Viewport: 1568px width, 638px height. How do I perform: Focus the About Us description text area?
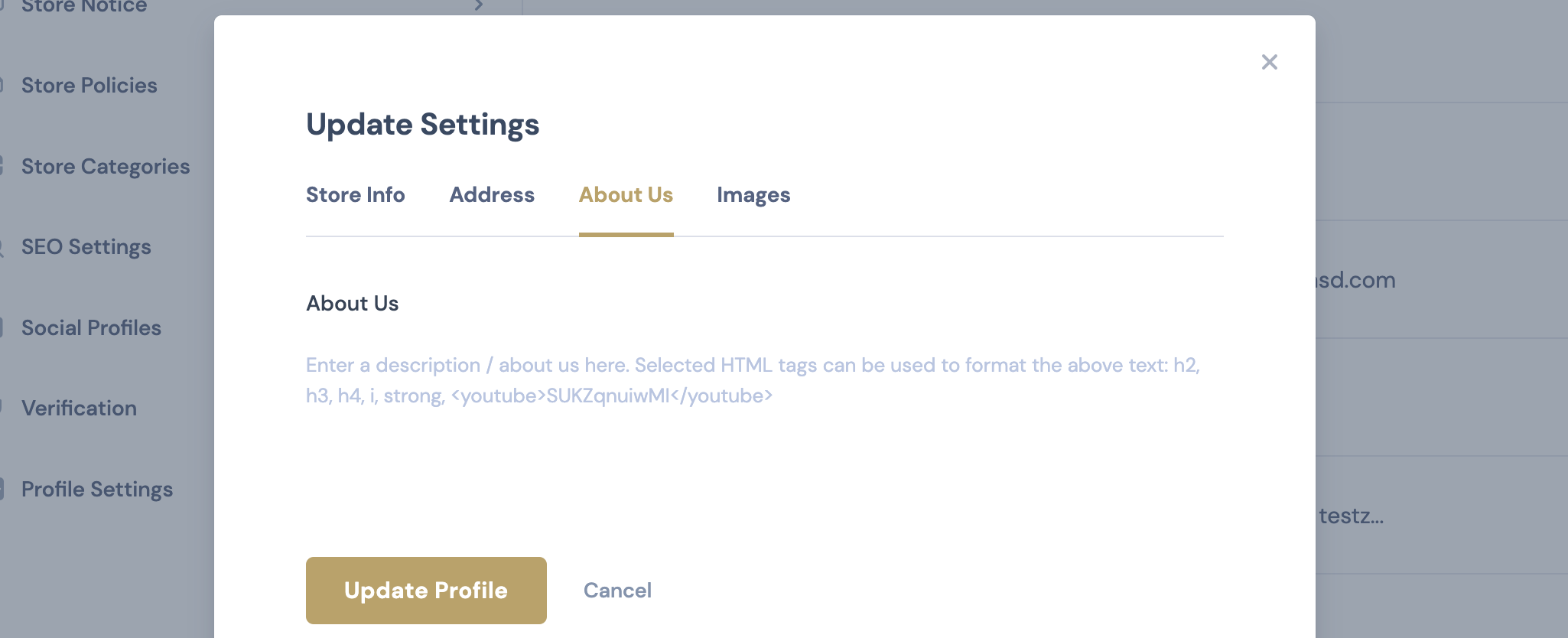pos(765,428)
